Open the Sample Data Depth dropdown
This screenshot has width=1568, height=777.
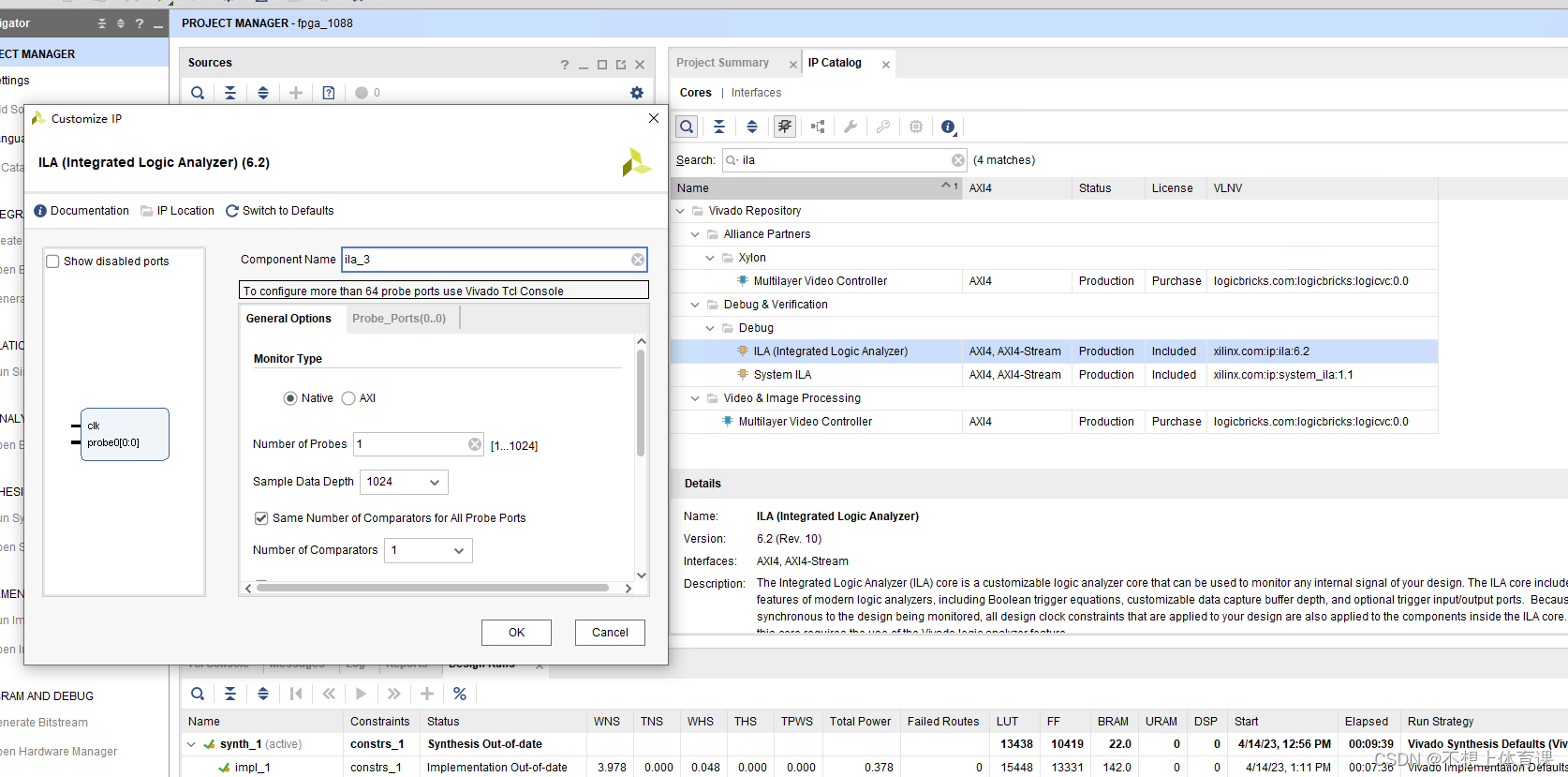click(405, 482)
